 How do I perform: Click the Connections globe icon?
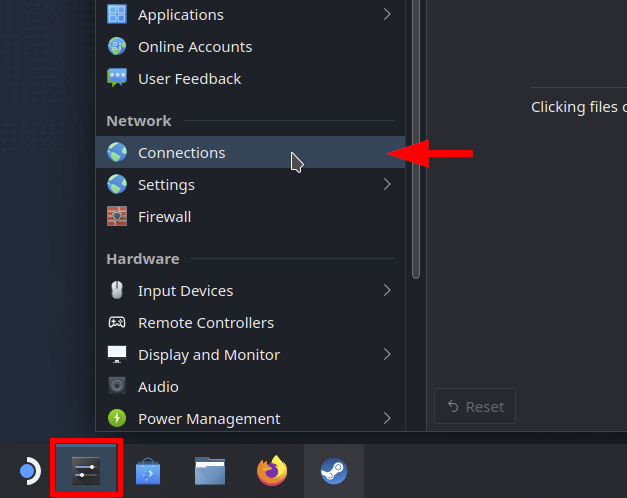(x=117, y=152)
